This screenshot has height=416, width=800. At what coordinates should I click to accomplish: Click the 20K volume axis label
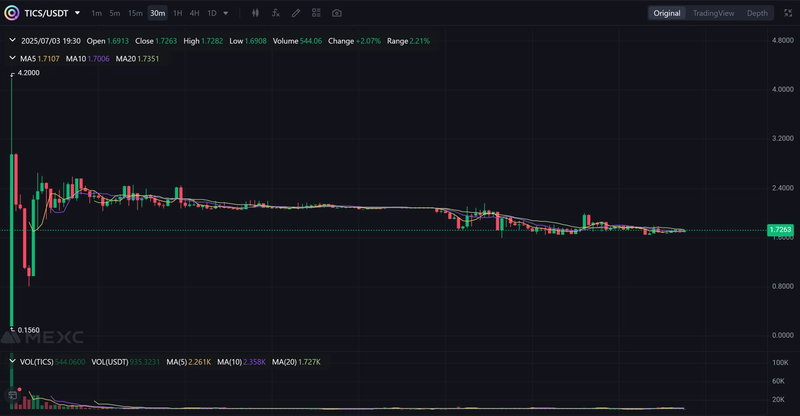[778, 399]
